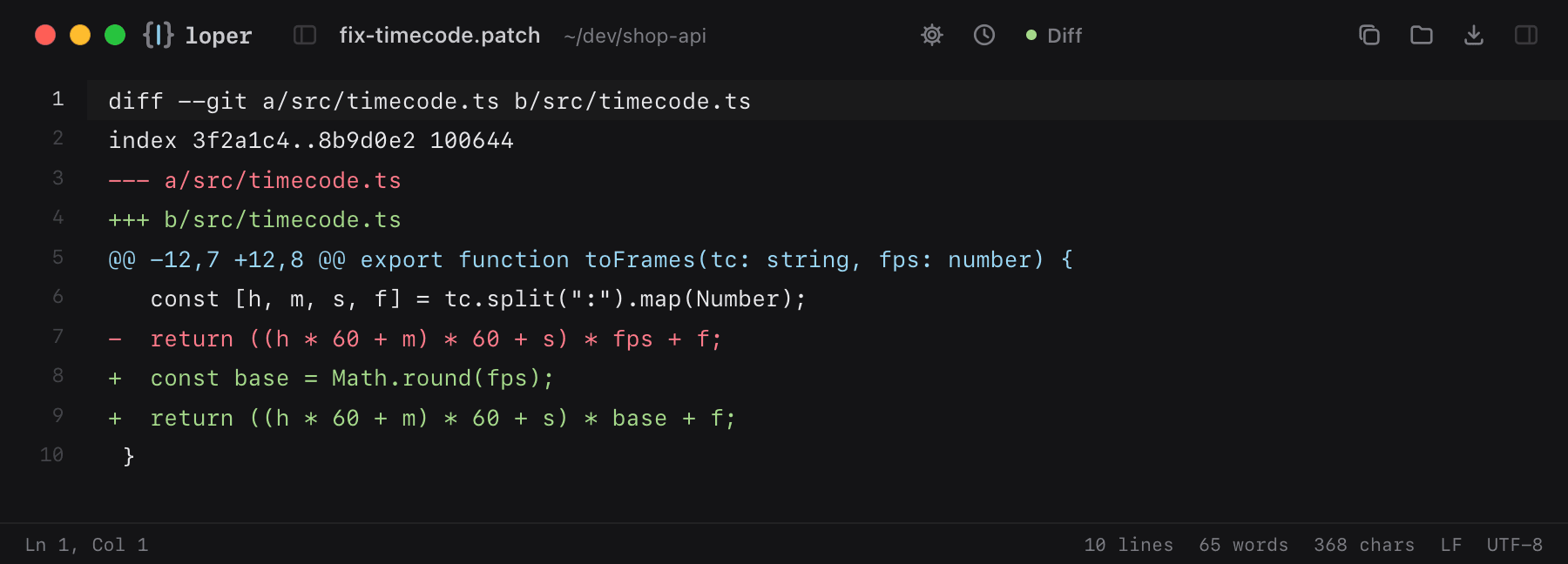The width and height of the screenshot is (1568, 564).
Task: Click the added 'return ... * base + f' line
Action: 422,418
